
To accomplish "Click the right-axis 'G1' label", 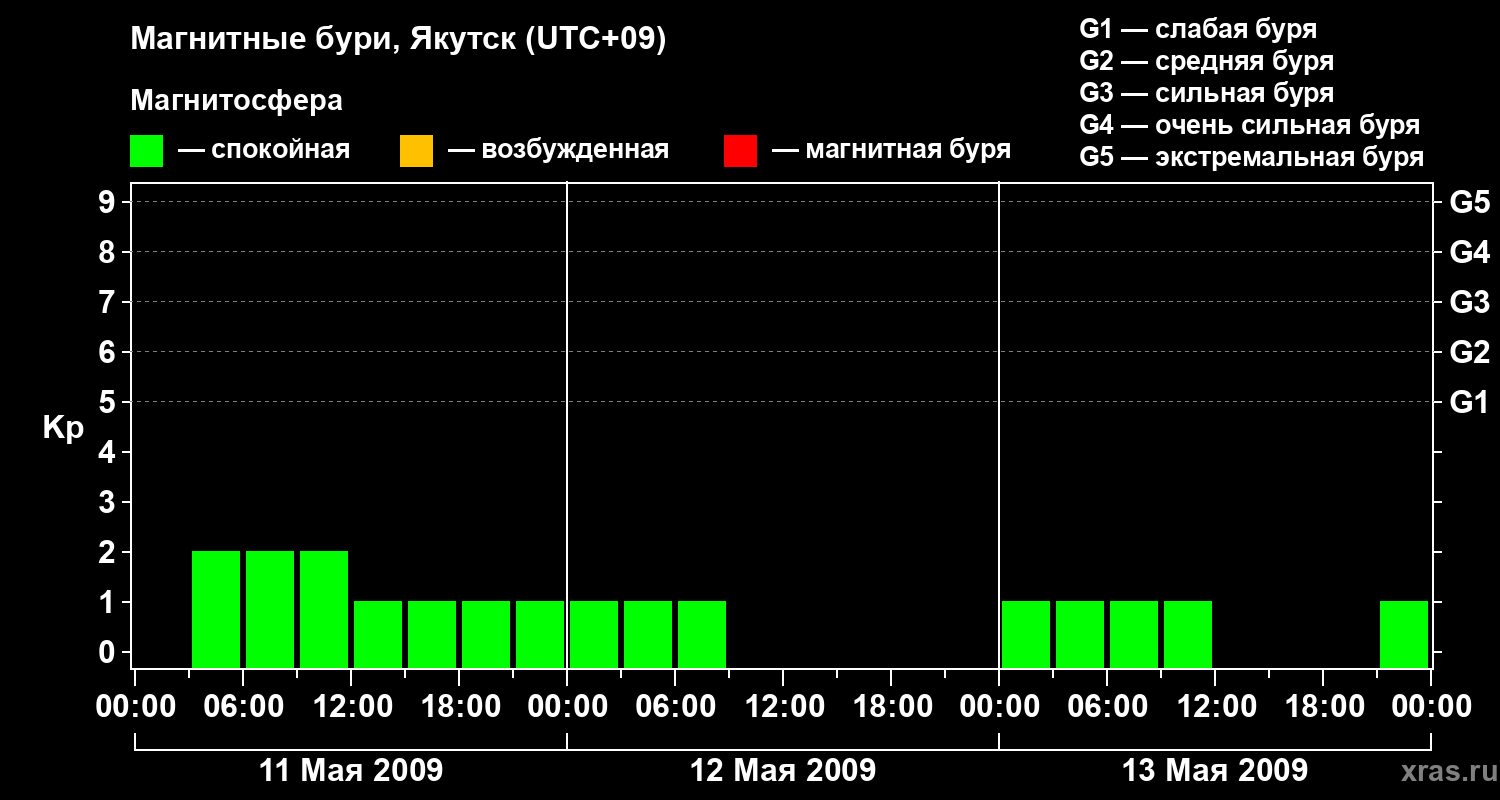I will 1469,403.
